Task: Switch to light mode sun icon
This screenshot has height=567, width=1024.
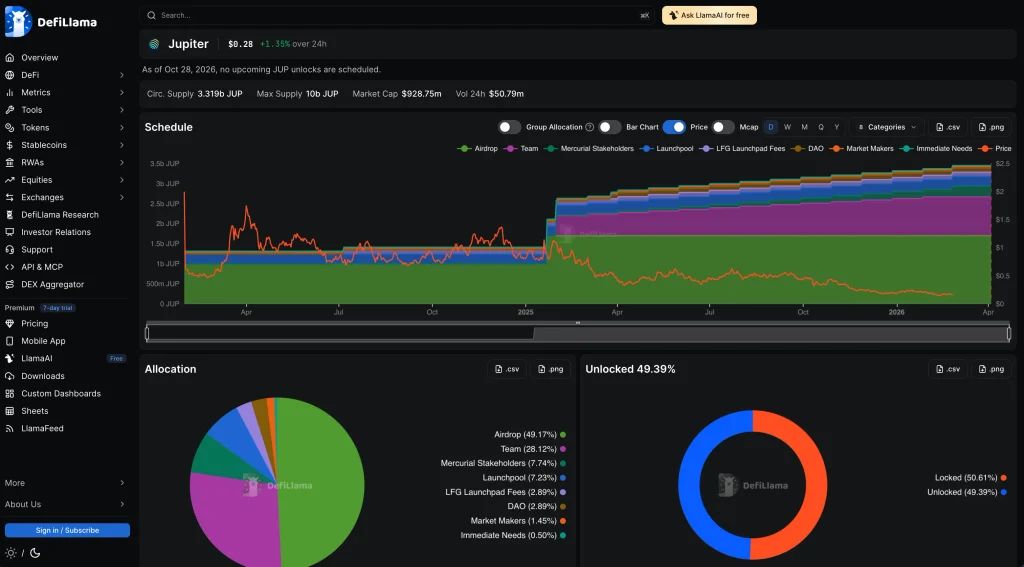Action: click(10, 553)
